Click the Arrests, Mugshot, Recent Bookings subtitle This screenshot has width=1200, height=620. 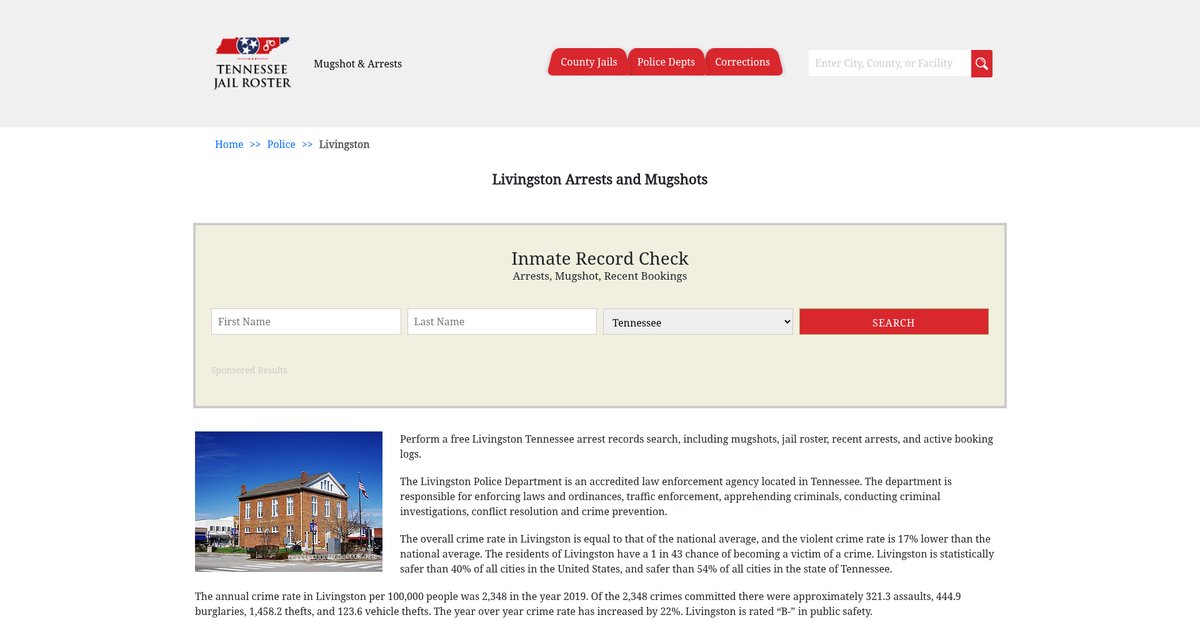[x=600, y=277]
